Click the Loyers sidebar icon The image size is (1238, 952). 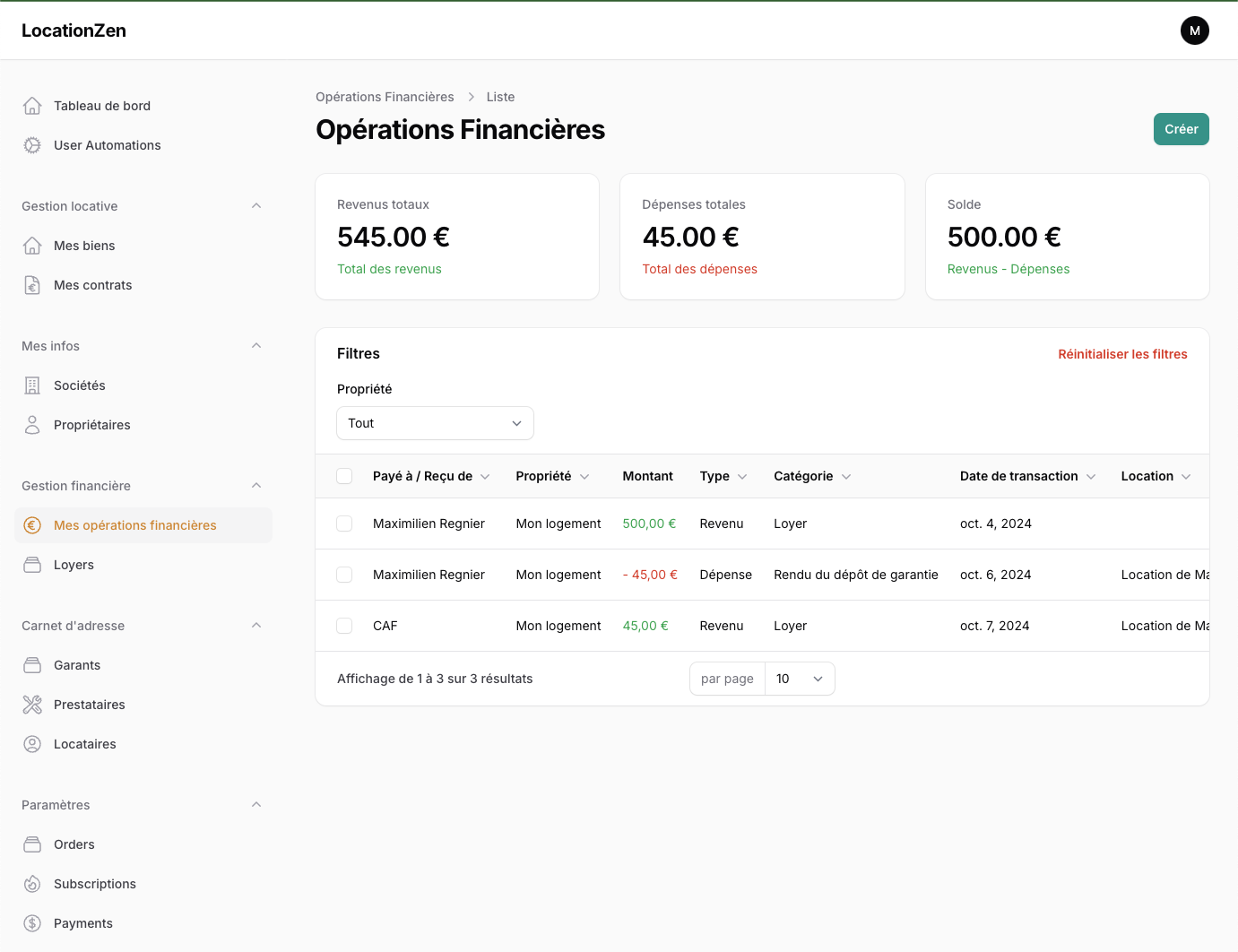(32, 565)
